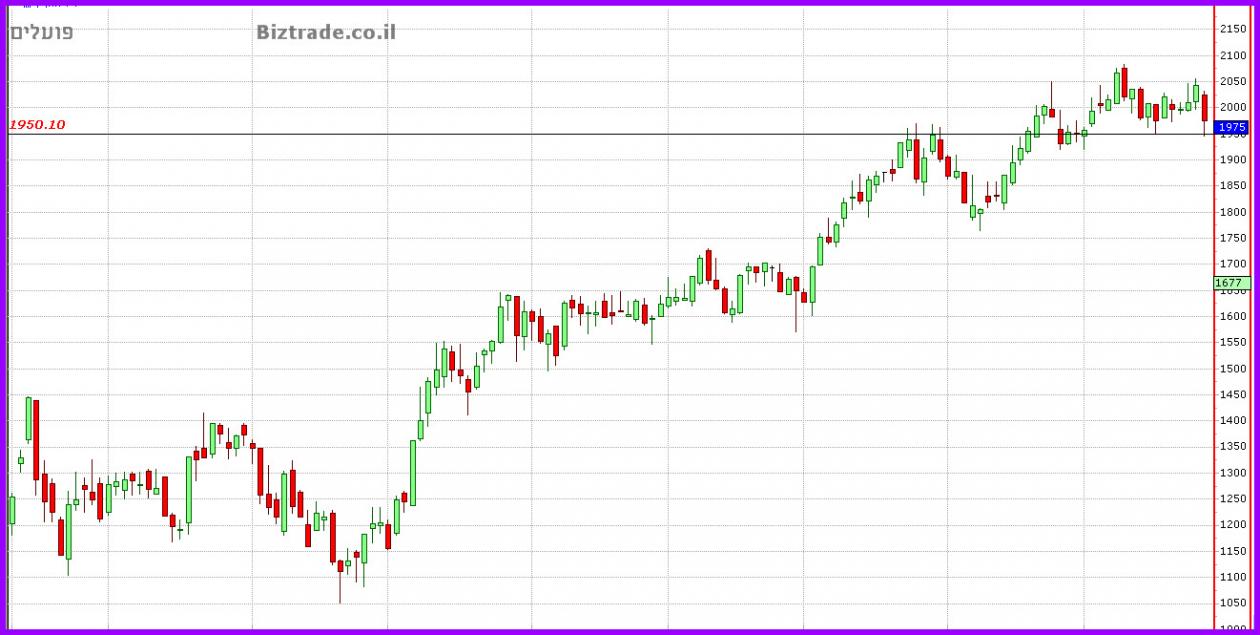
Task: Click the Biztrade.co.il watermark text
Action: (x=325, y=32)
